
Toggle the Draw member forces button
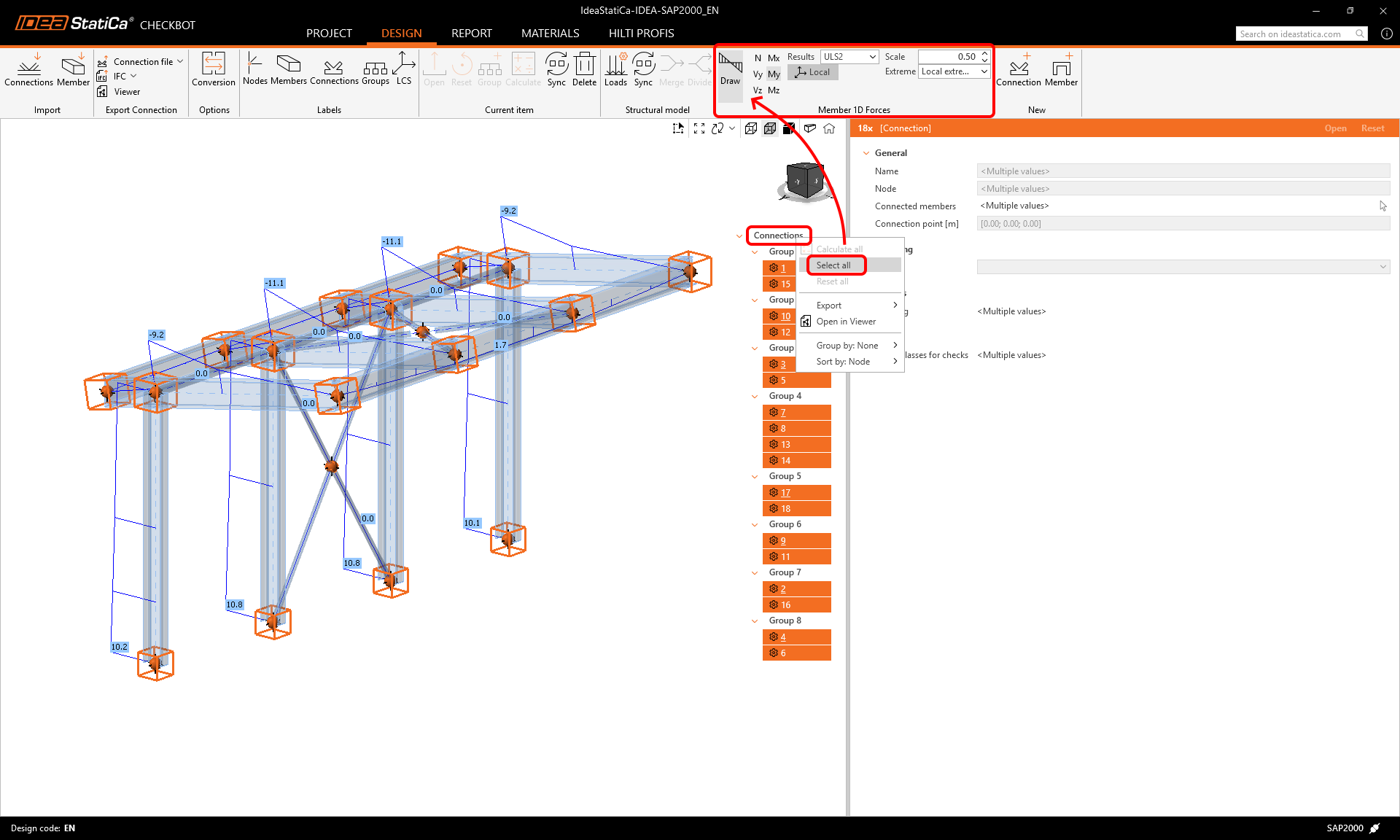click(x=730, y=69)
